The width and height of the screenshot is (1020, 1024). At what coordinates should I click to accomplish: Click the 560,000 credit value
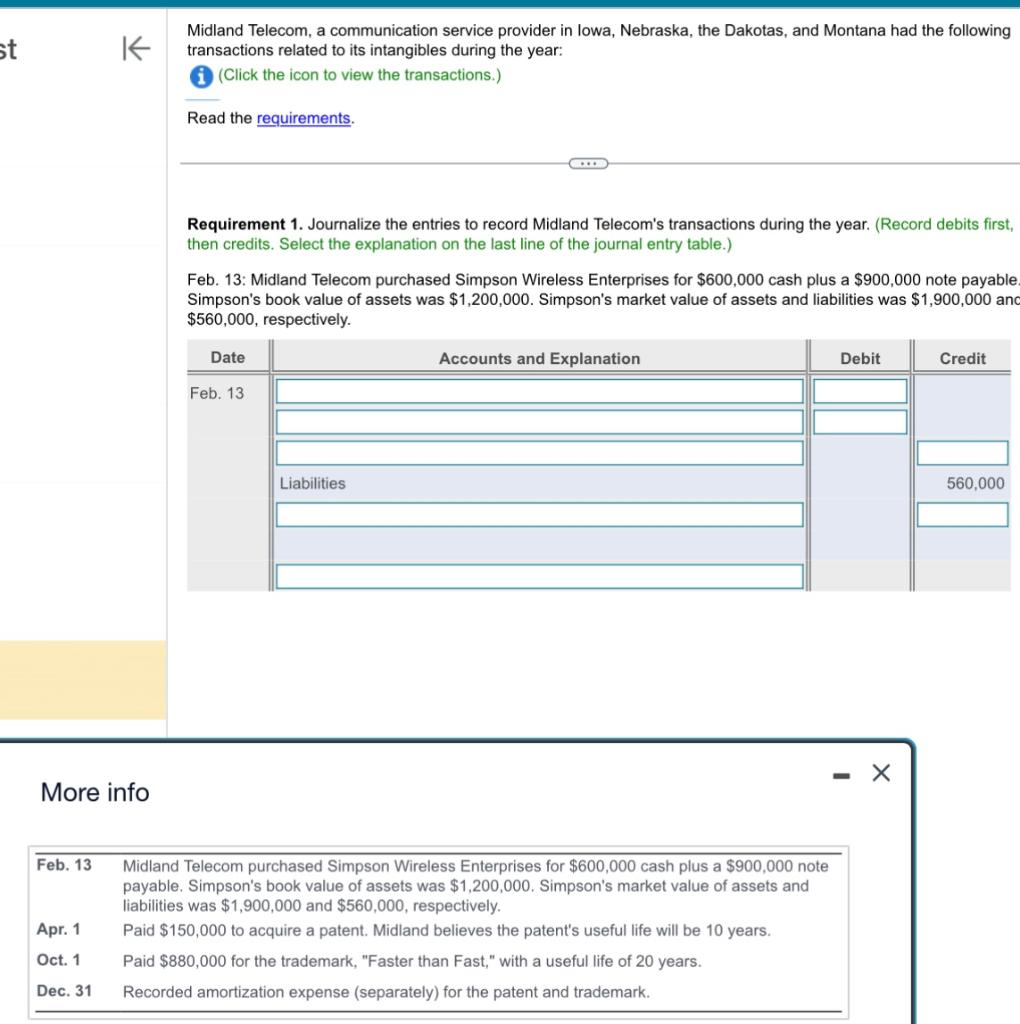click(976, 483)
